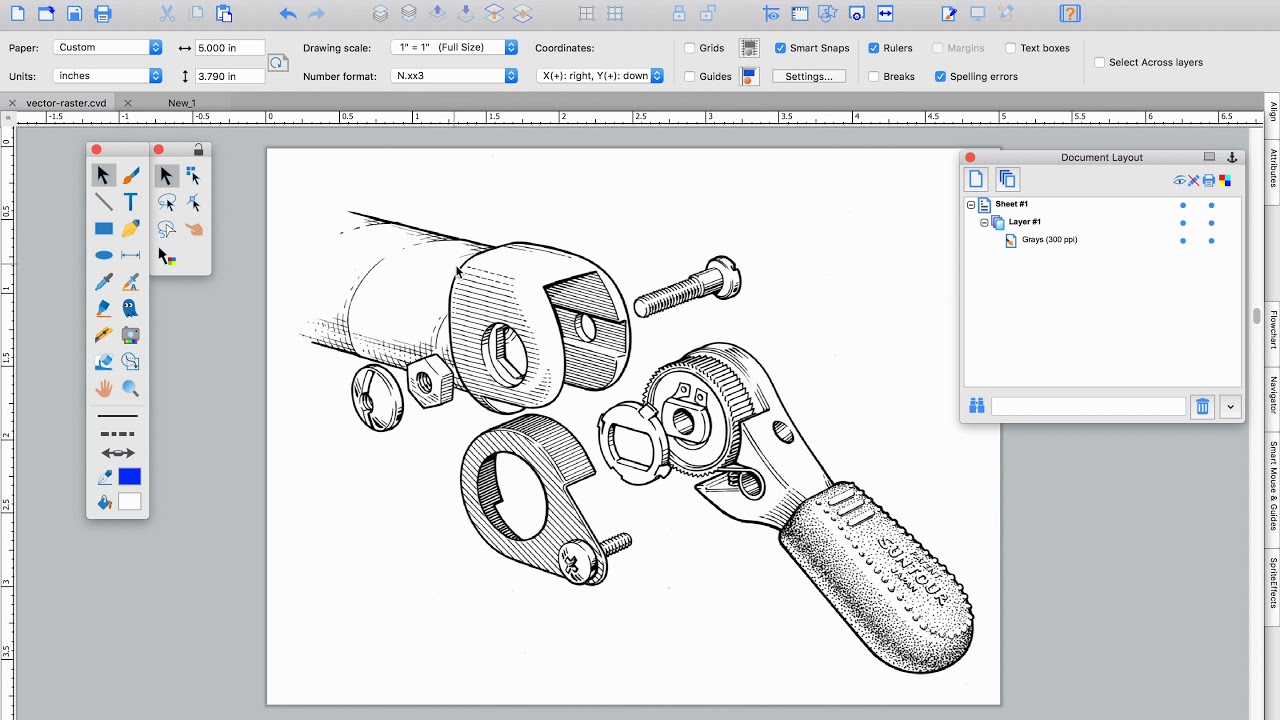This screenshot has height=720, width=1280.
Task: Select the Rectangle shape tool
Action: click(x=103, y=229)
